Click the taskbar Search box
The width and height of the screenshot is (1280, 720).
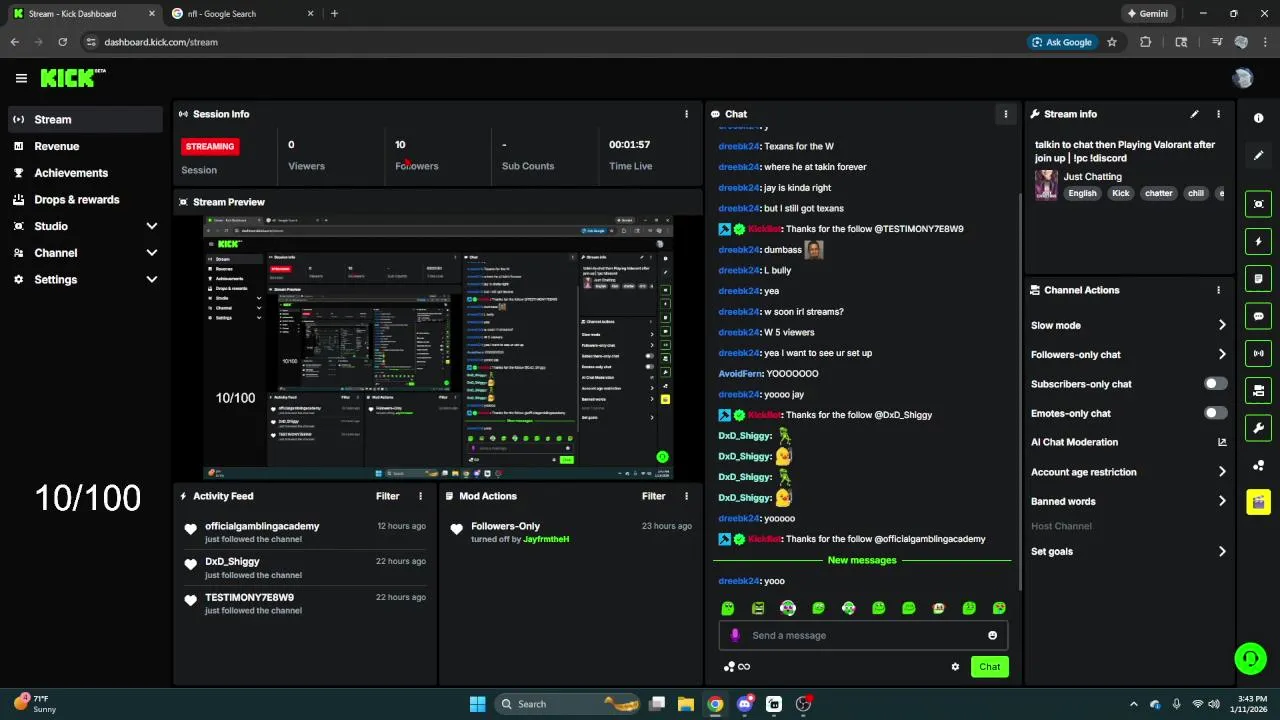click(568, 704)
